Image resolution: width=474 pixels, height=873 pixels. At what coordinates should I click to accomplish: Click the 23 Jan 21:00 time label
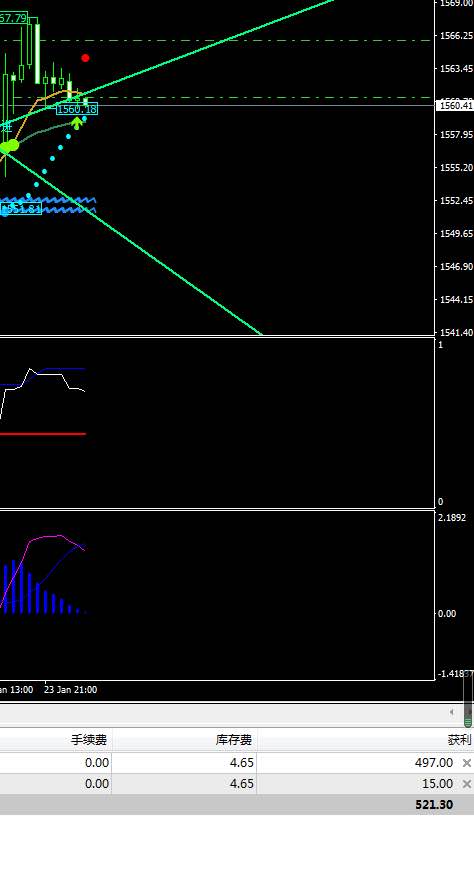70,690
